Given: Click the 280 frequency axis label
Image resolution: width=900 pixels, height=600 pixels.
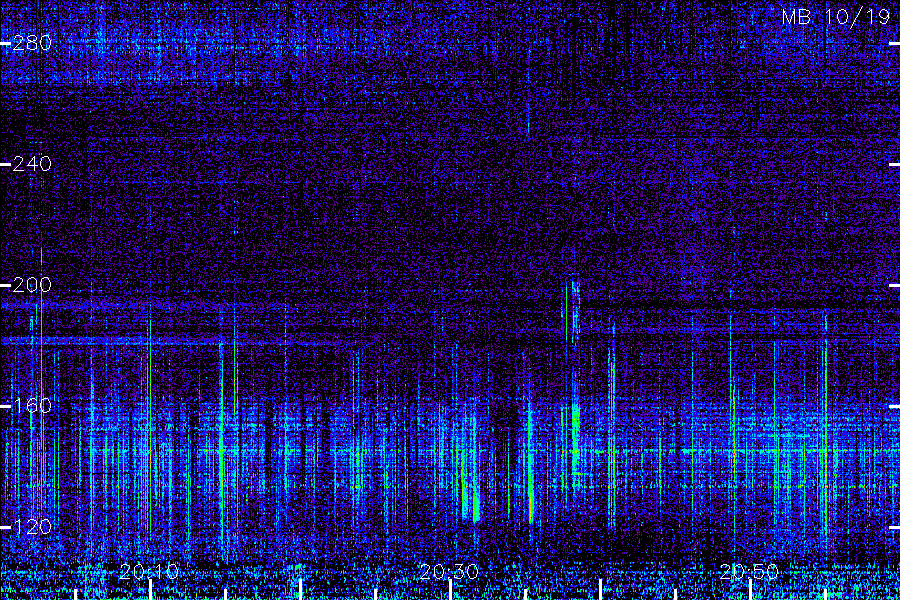Looking at the screenshot, I should 32,43.
